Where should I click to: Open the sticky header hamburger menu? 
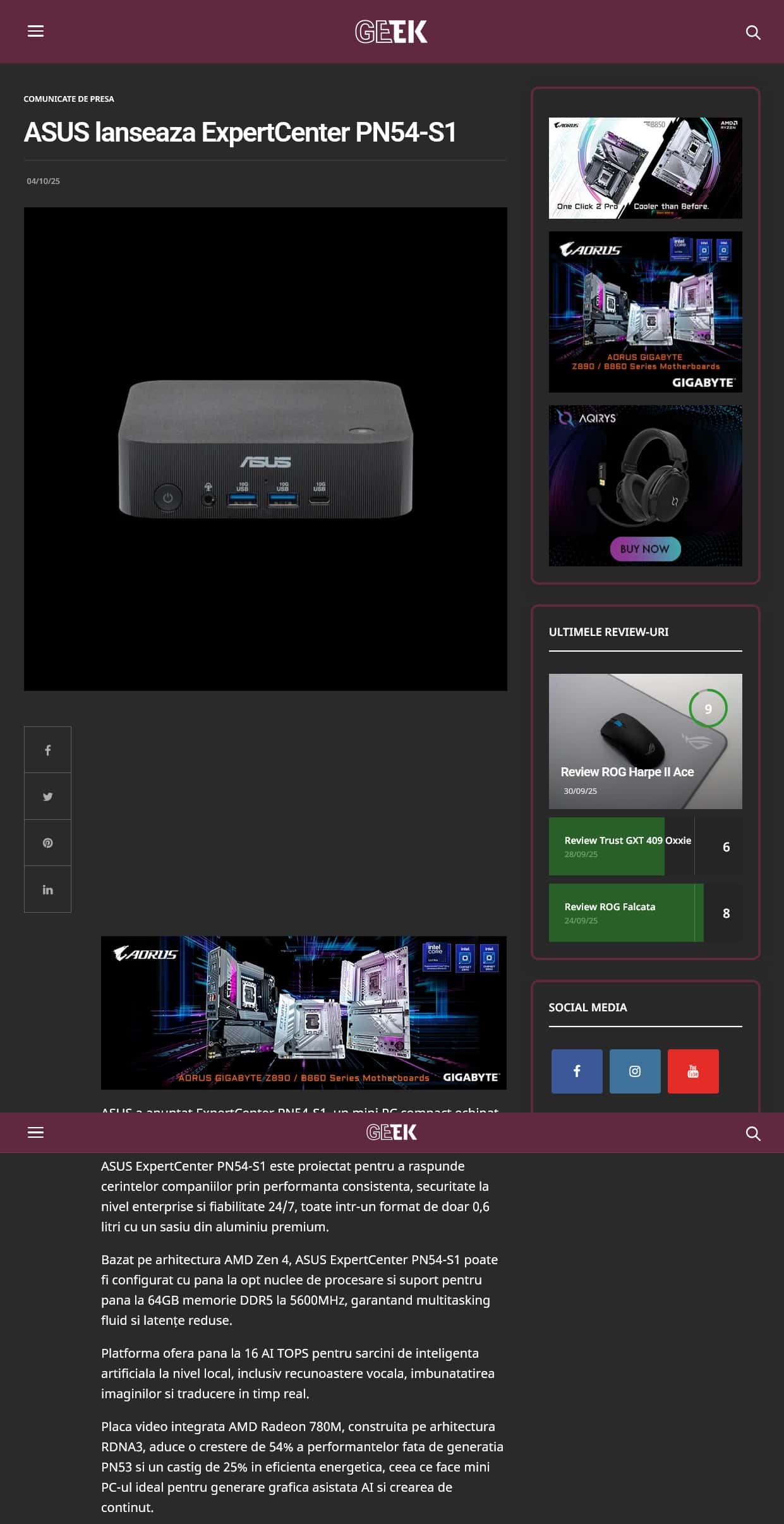(35, 1132)
